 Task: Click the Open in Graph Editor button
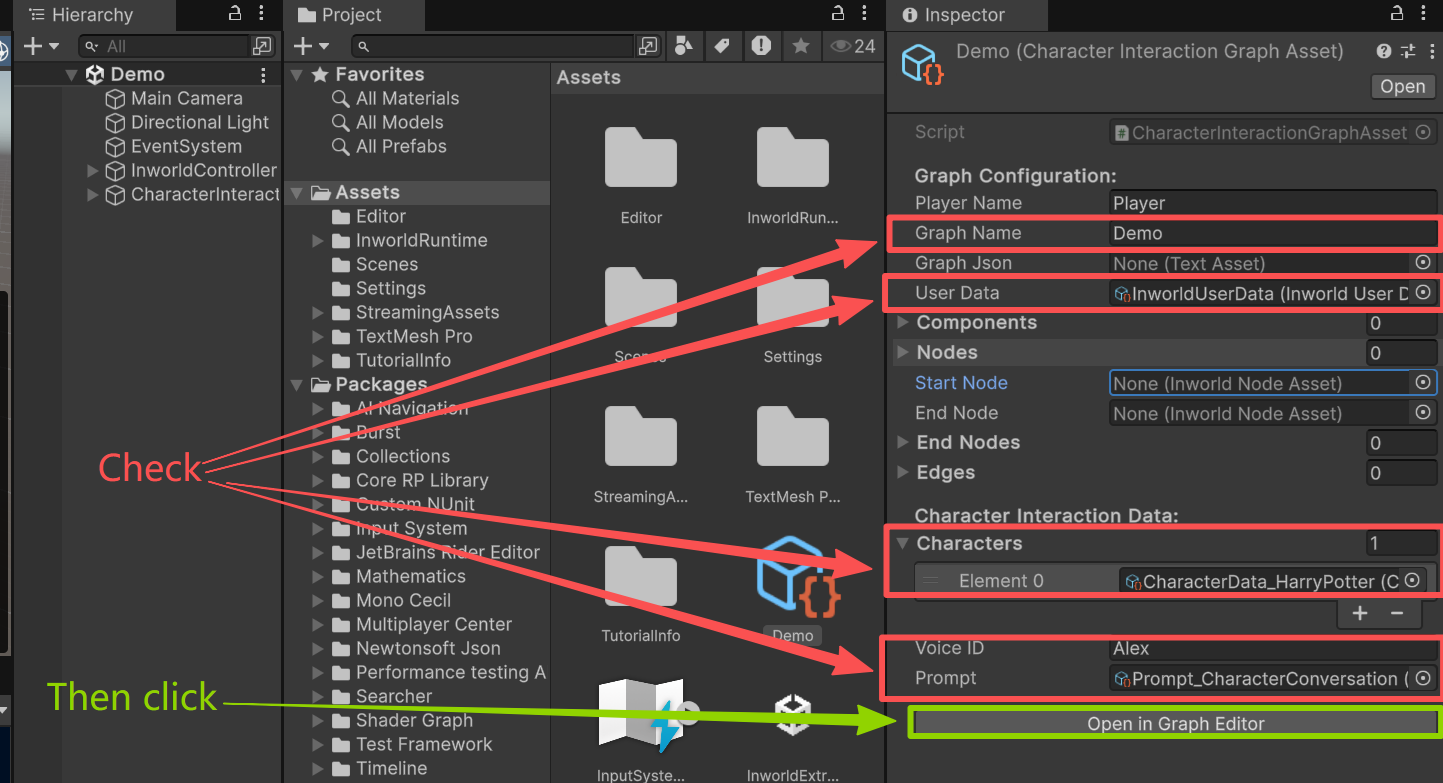1173,723
